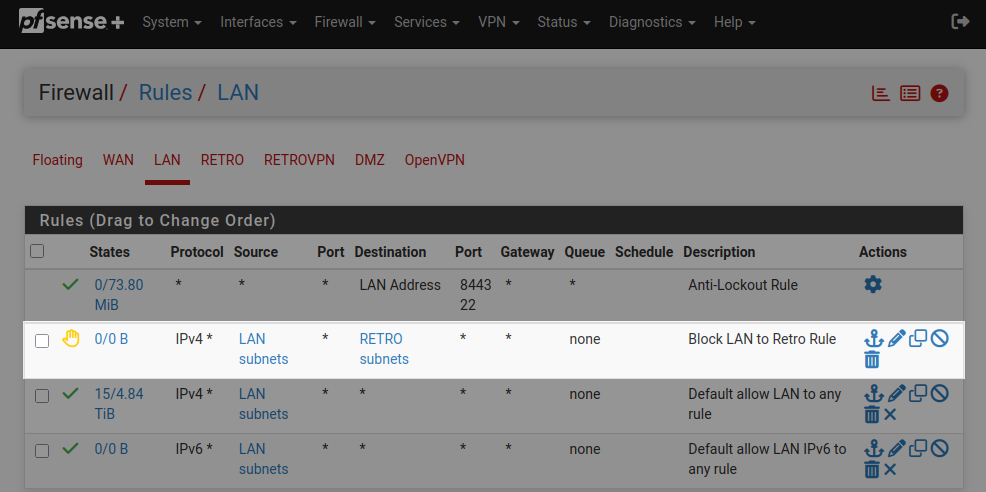Click anchor icon on Default allow LAN rule
Viewport: 986px width, 492px height.
point(873,394)
